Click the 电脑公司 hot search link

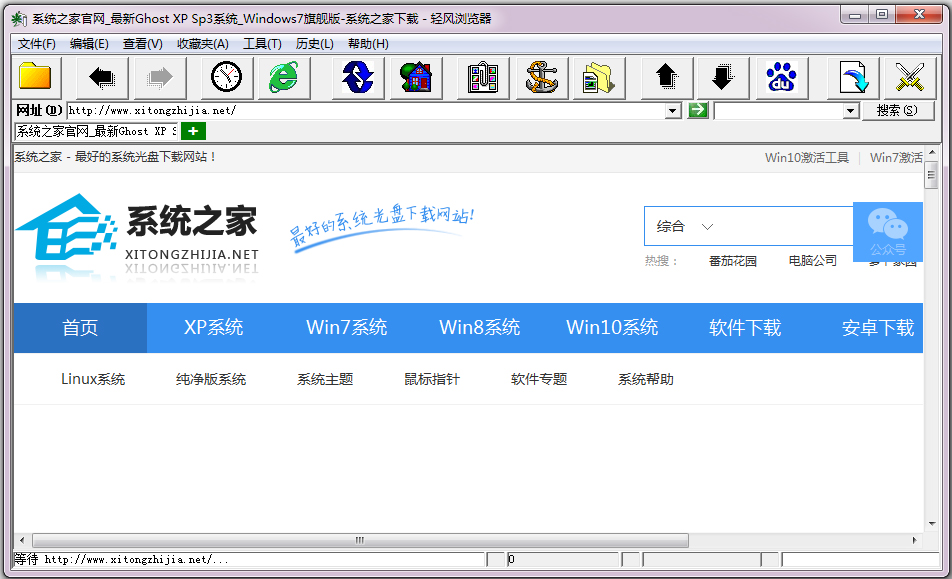[x=812, y=261]
